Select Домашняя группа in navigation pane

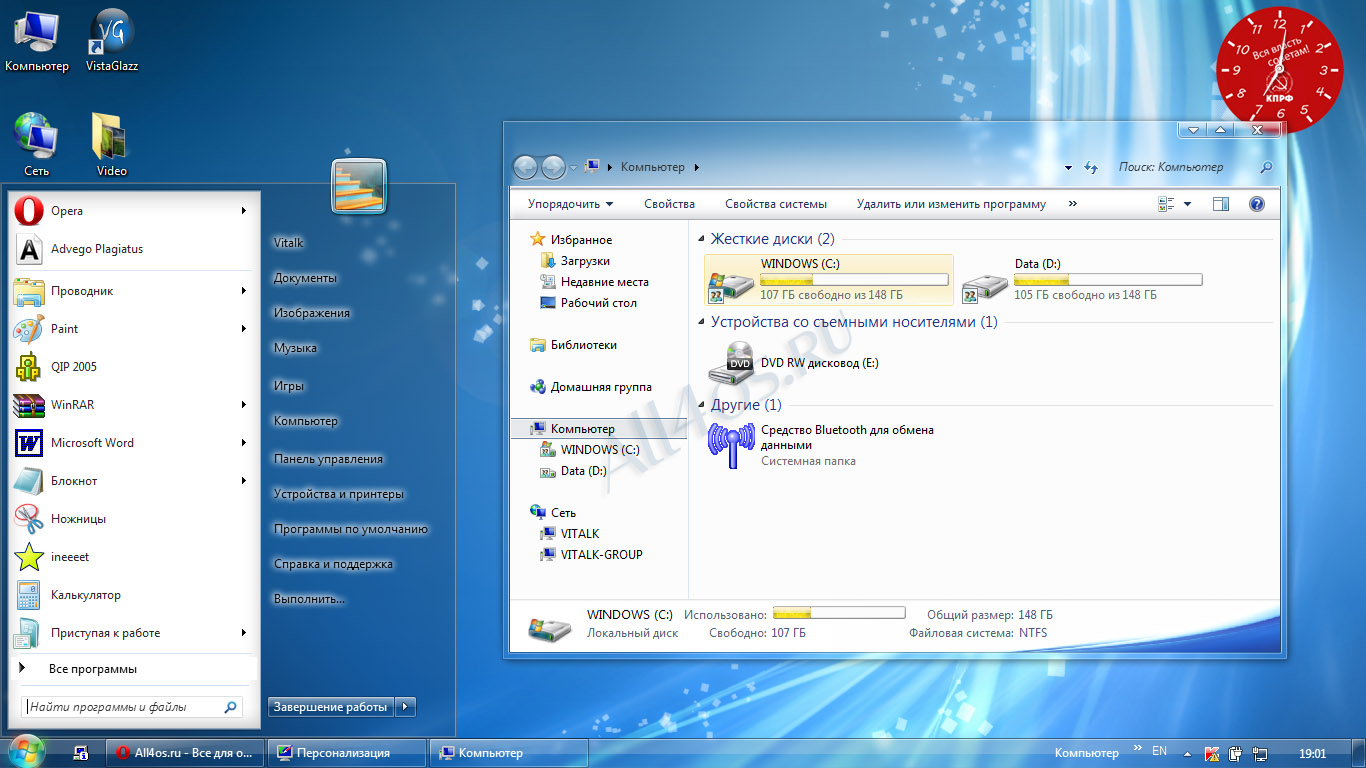tap(590, 387)
